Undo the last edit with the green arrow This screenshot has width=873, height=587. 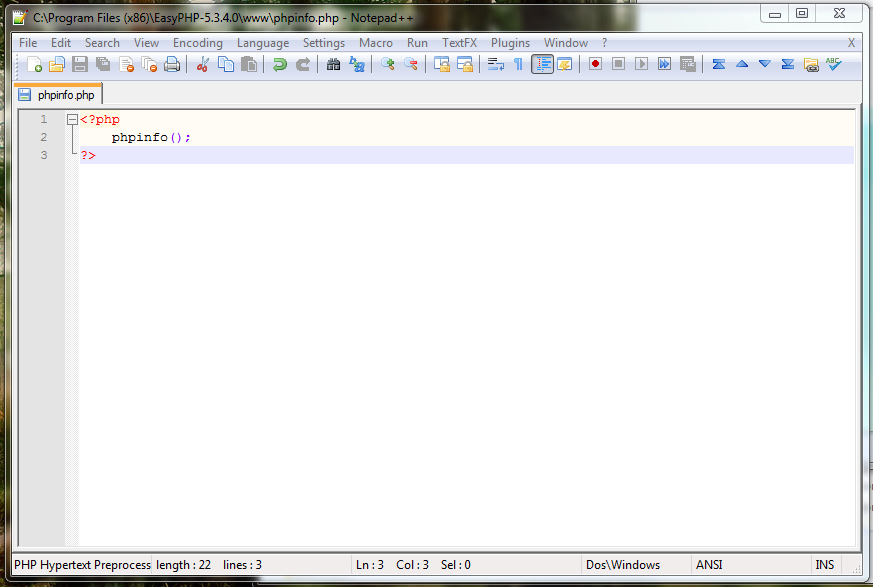click(x=279, y=65)
